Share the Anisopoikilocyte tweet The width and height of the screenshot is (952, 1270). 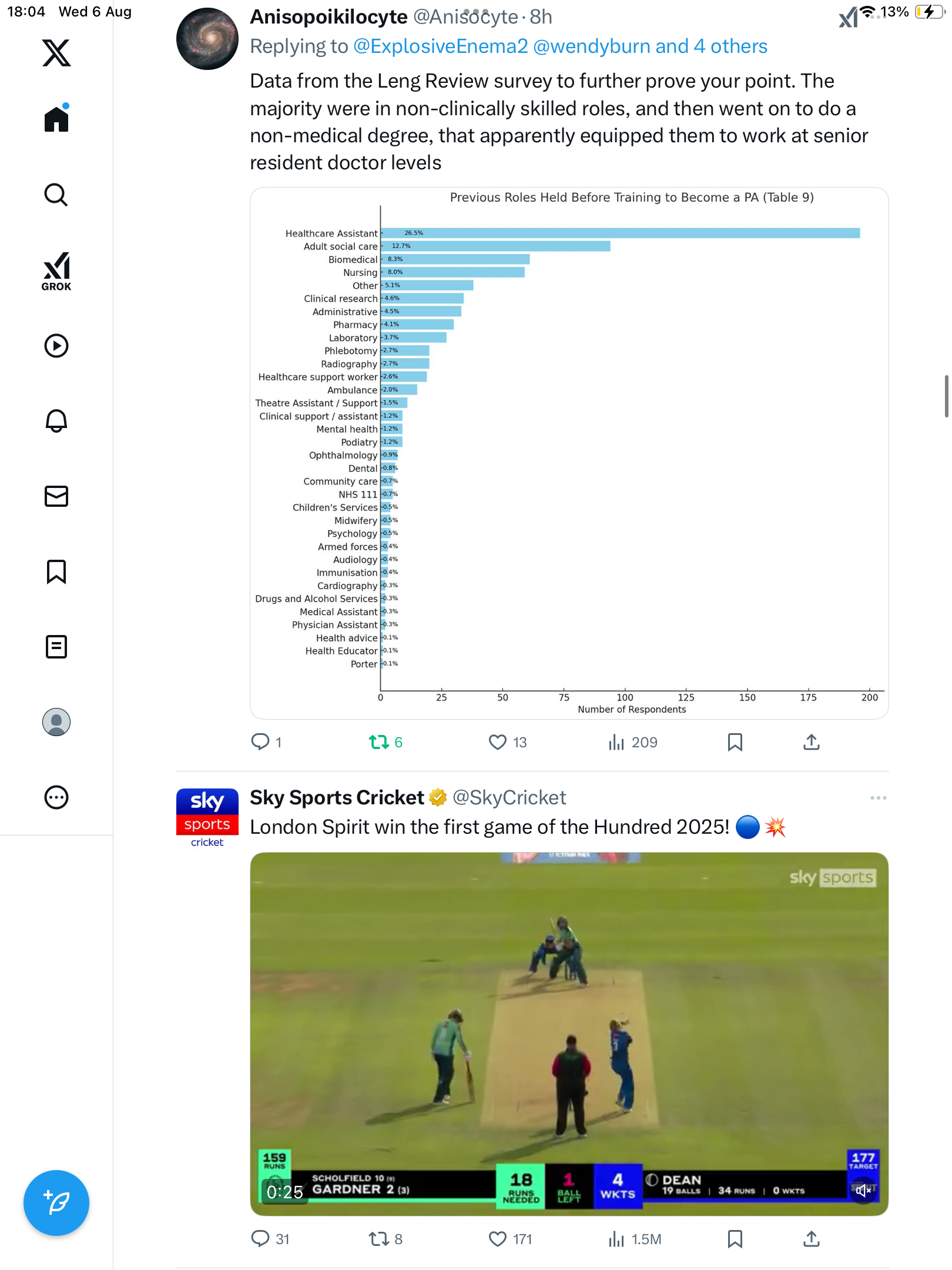pos(811,743)
